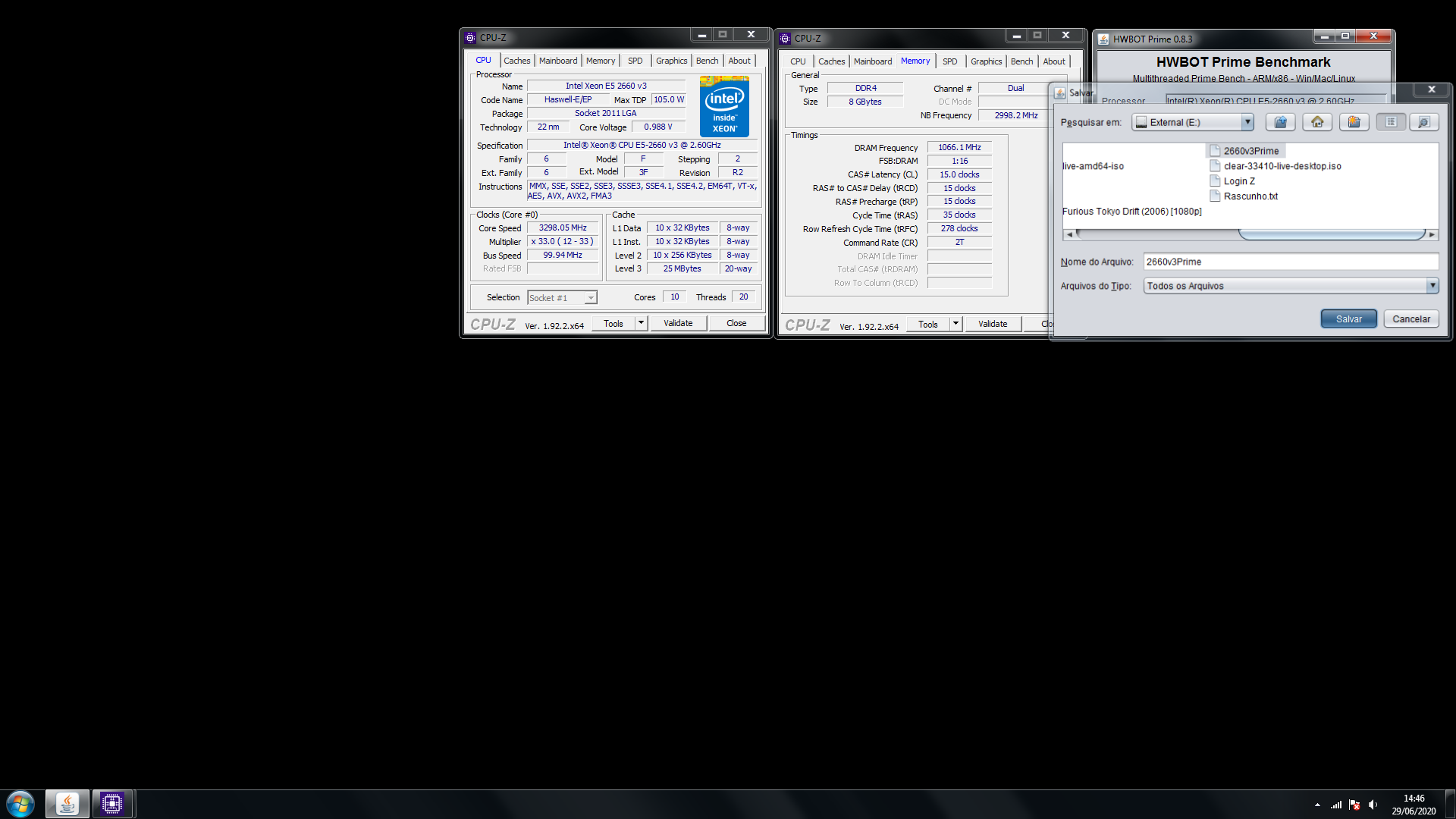The height and width of the screenshot is (819, 1456).
Task: Maximize the HWBOT Prime window
Action: coord(1345,36)
